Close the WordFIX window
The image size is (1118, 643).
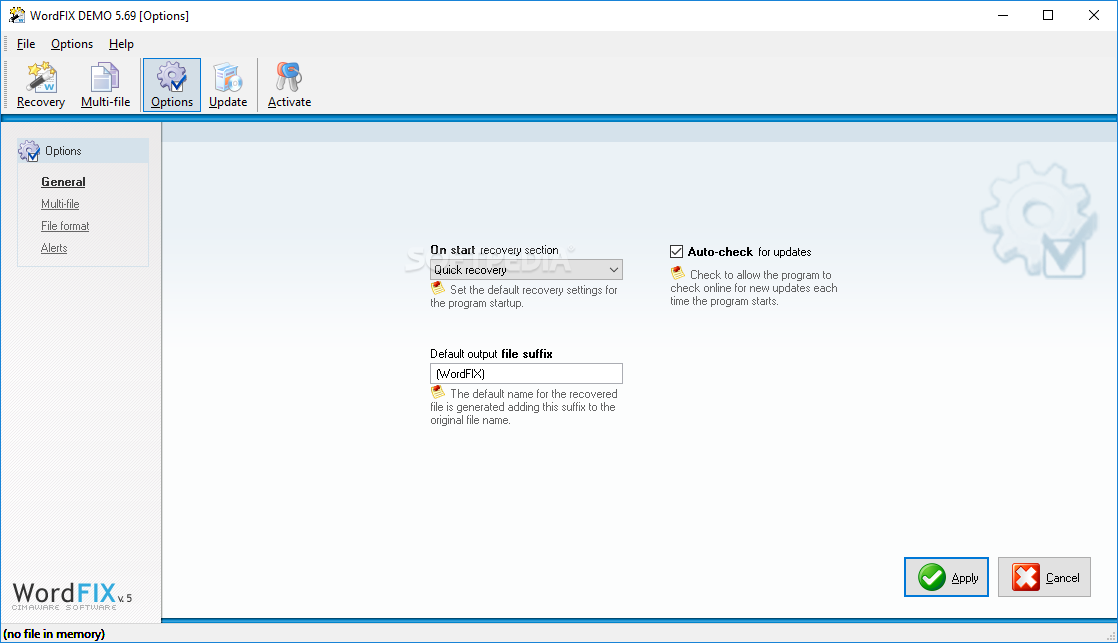(1094, 15)
